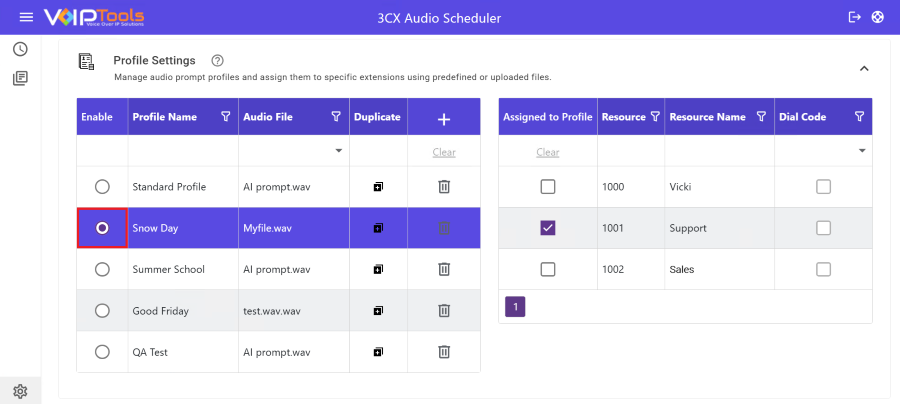
Task: Click the Profile Settings help question icon
Action: (x=217, y=61)
